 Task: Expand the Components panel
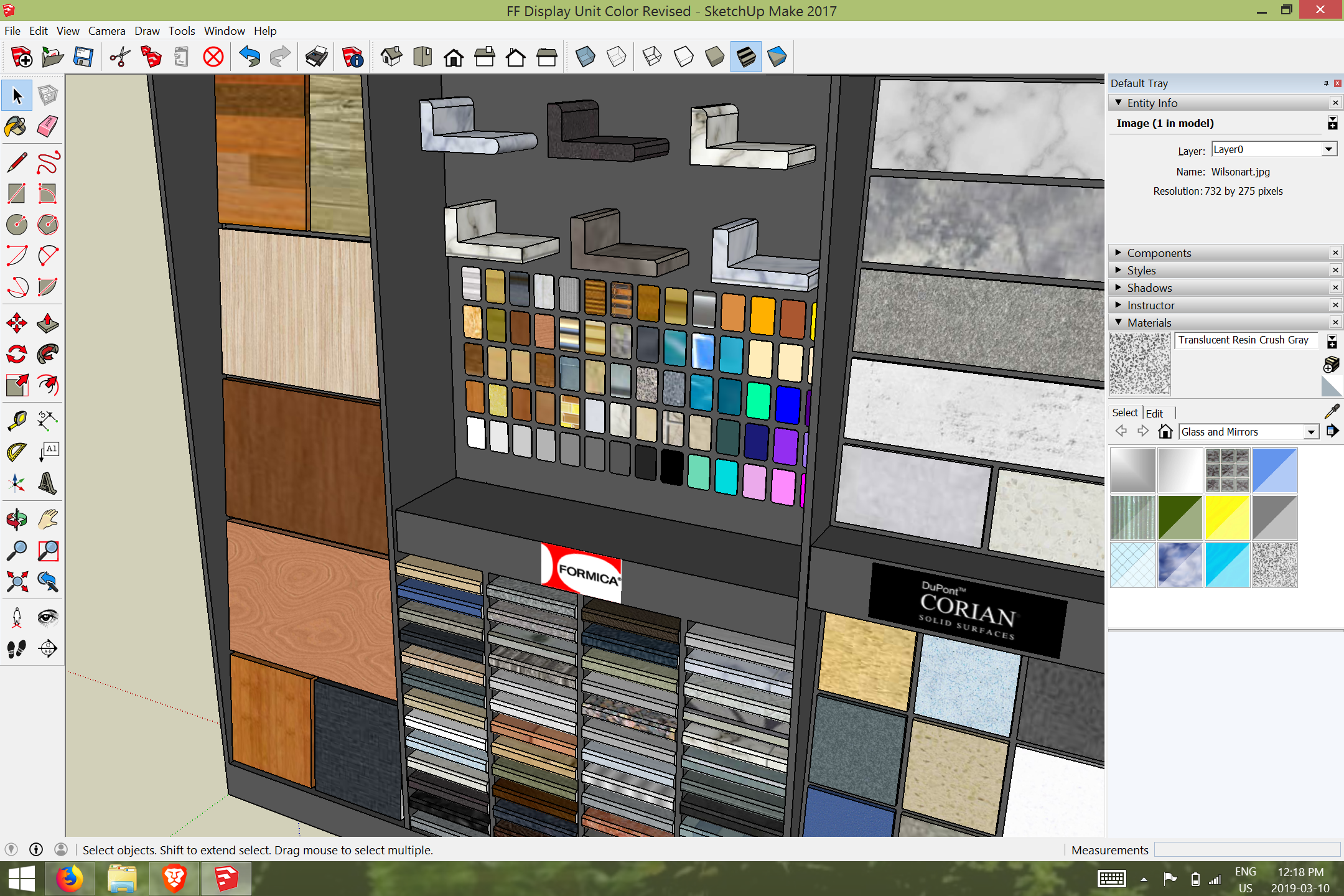[x=1159, y=253]
